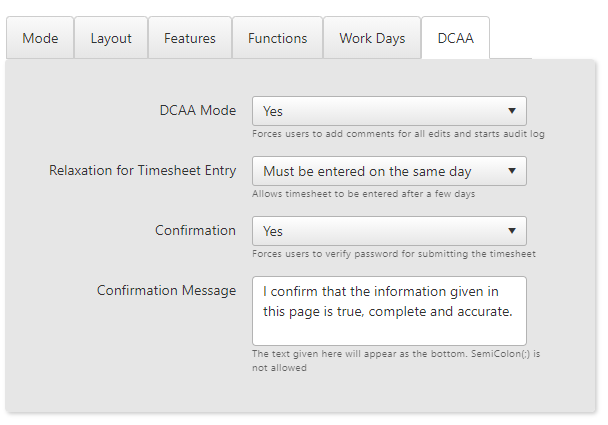The image size is (608, 425).
Task: Click the Confirmation dropdown arrow
Action: pyautogui.click(x=512, y=231)
